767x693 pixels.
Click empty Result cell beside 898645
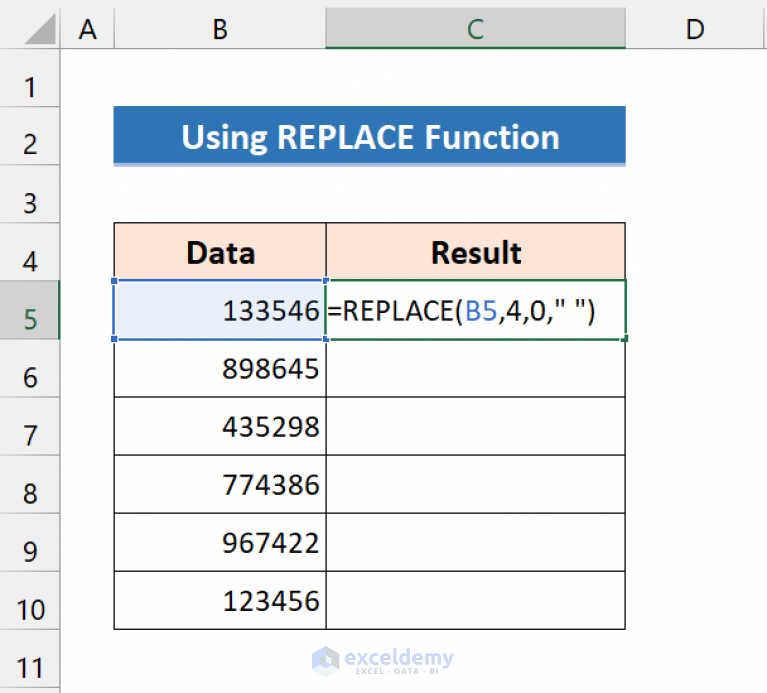click(475, 368)
